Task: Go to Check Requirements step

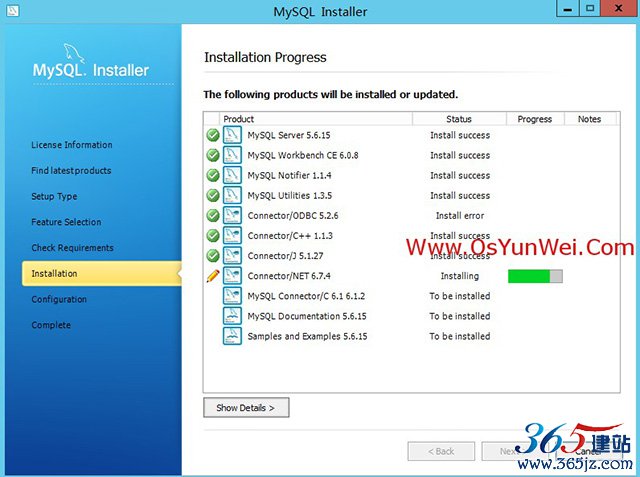Action: pos(72,248)
